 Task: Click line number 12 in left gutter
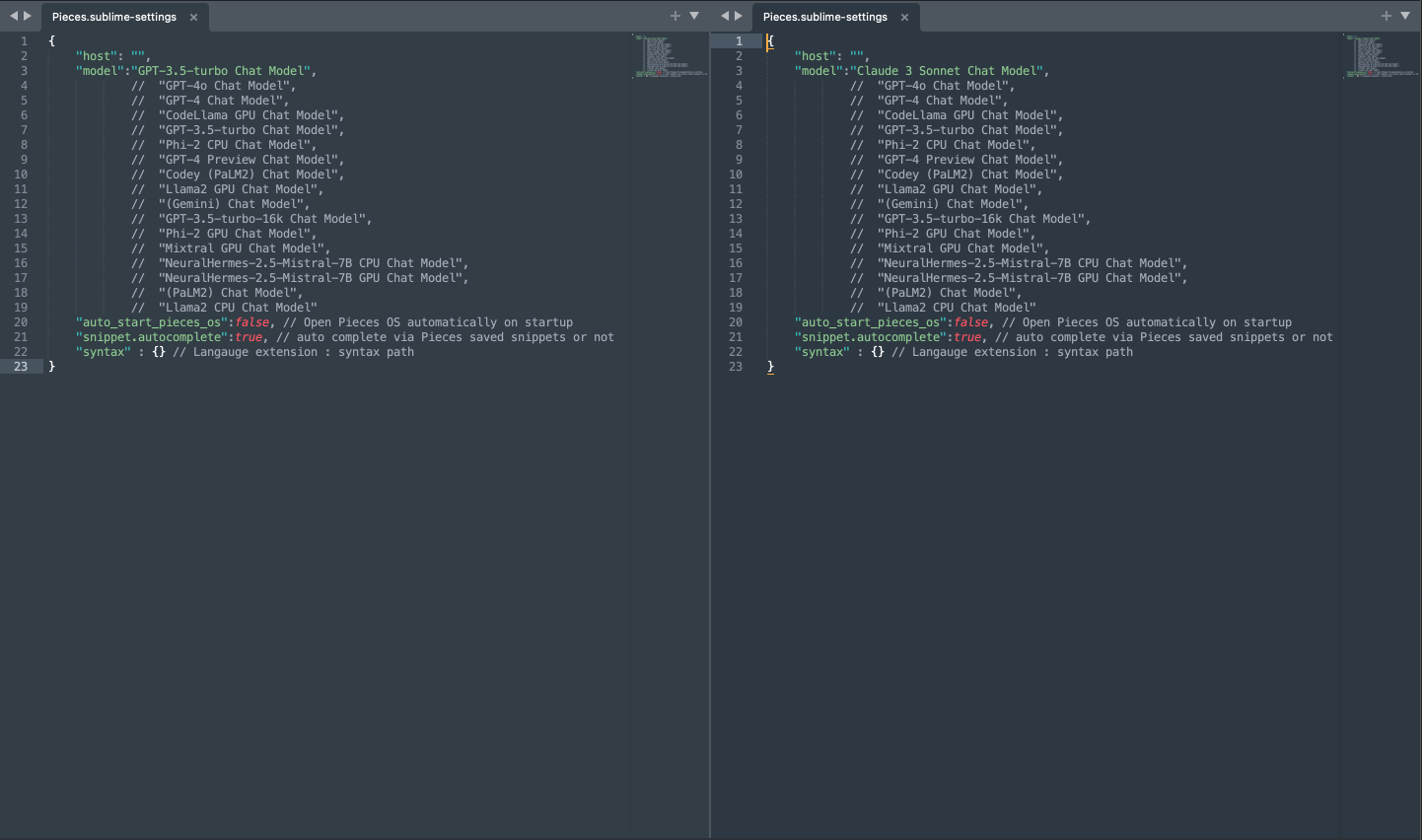21,204
